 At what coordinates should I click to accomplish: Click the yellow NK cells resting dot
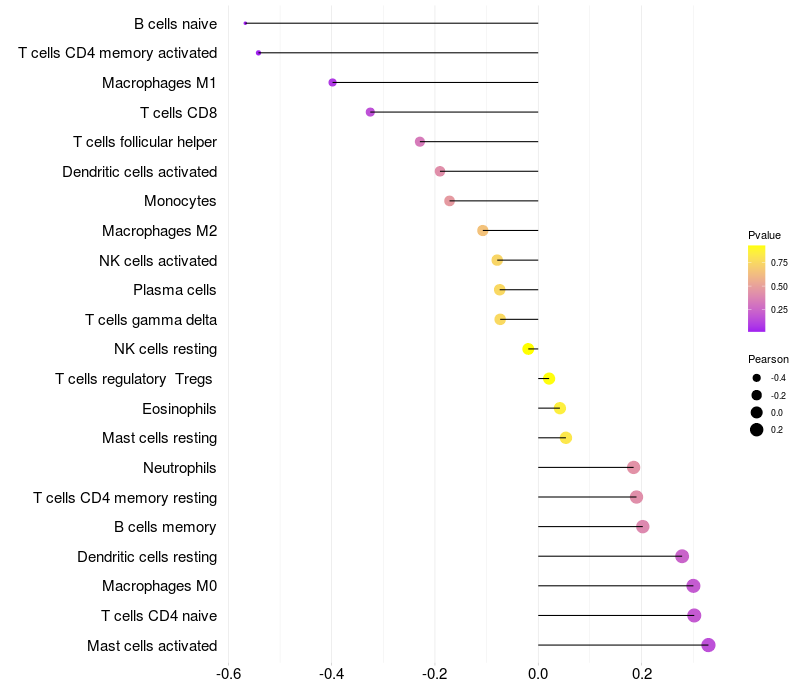[528, 349]
